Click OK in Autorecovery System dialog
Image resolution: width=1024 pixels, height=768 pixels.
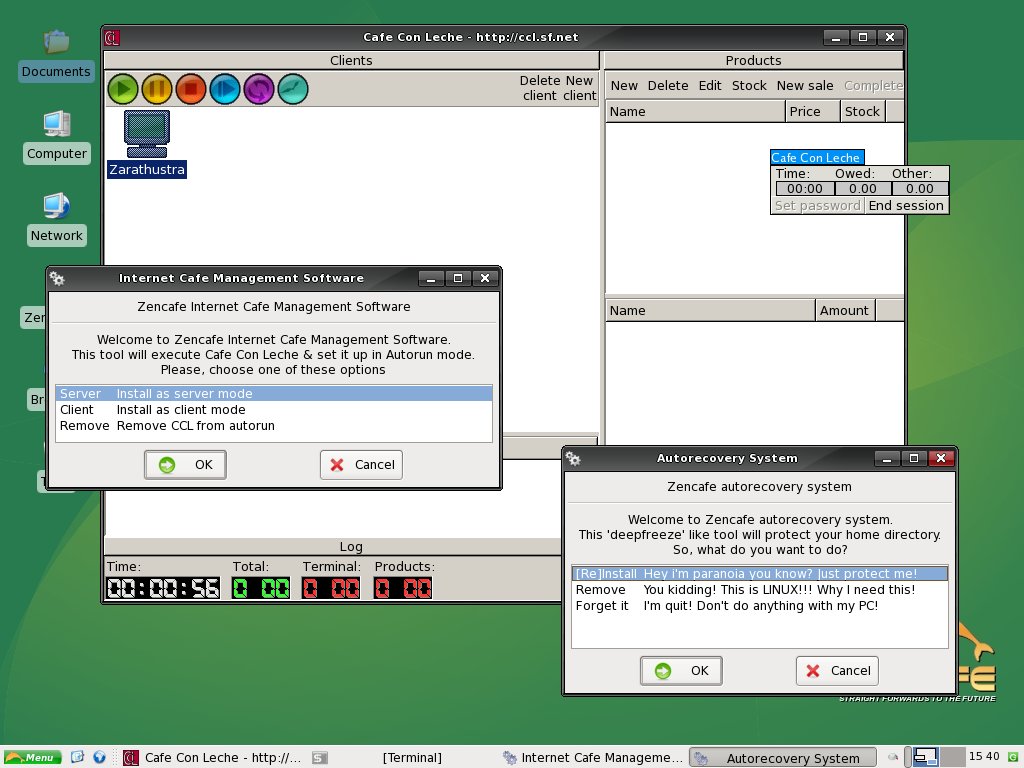click(x=681, y=671)
